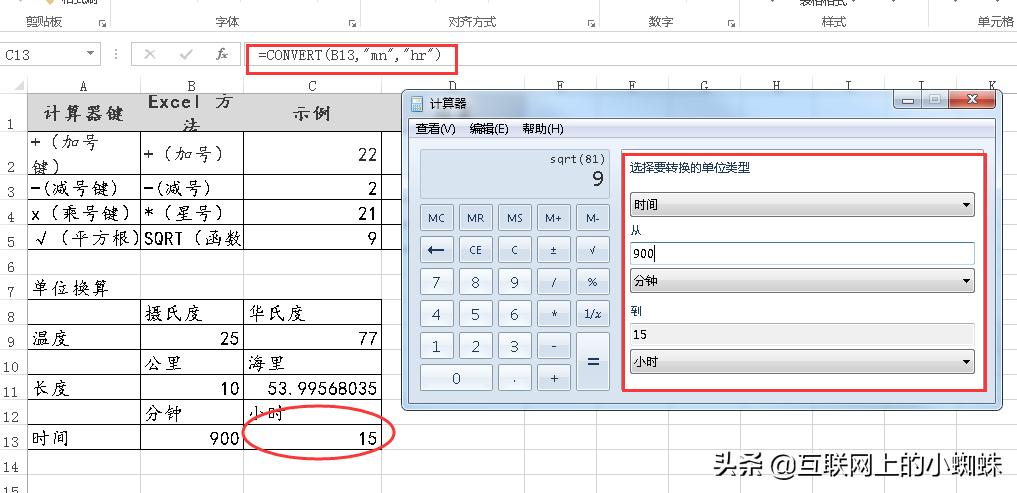Select cell A7 单位换算

click(84, 287)
